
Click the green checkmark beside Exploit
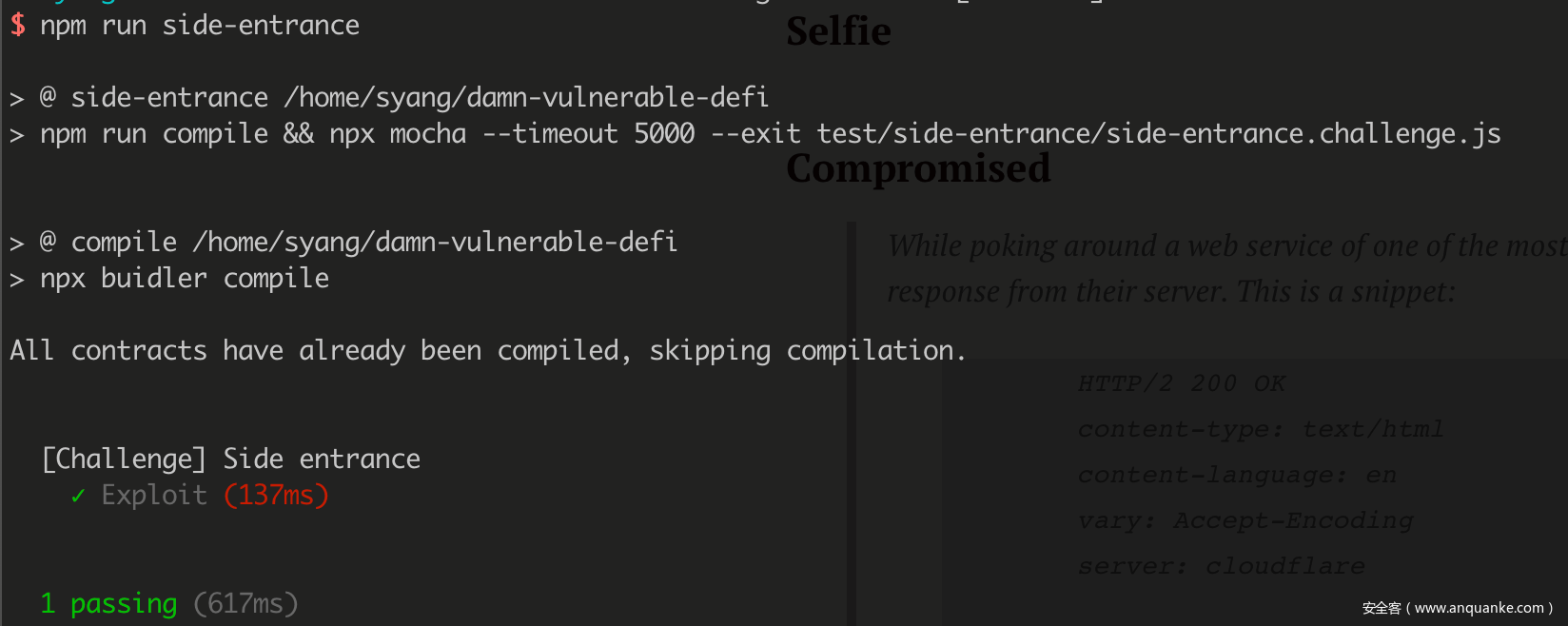[78, 496]
